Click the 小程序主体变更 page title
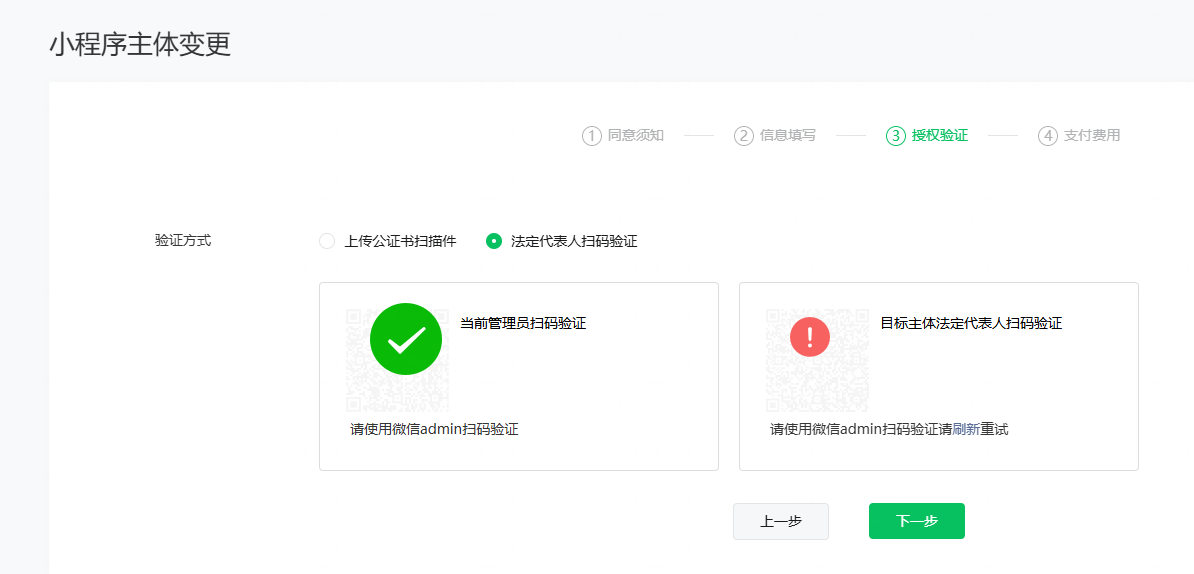 point(140,45)
